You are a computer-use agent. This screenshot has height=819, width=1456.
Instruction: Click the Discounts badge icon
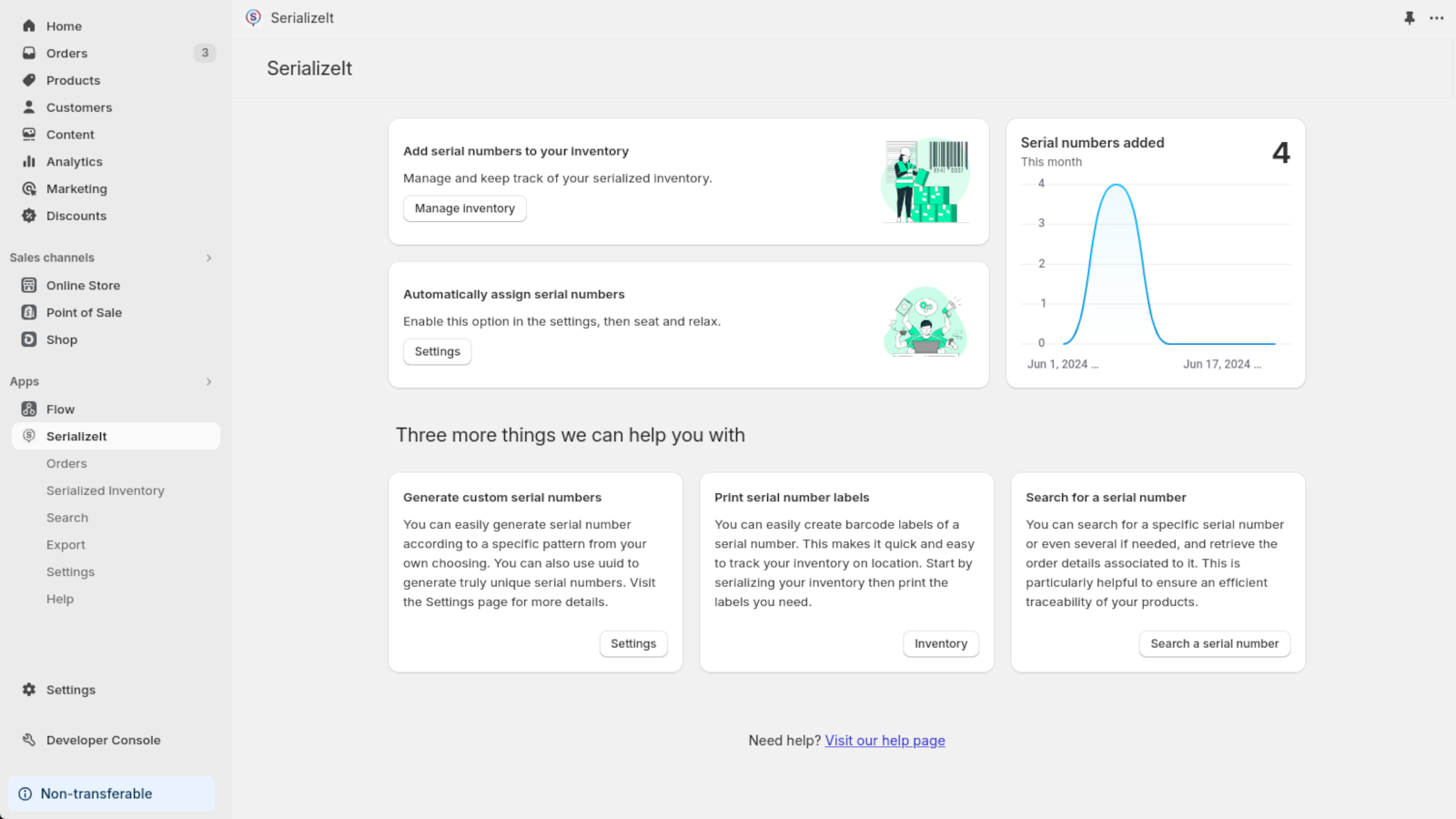[x=29, y=216]
